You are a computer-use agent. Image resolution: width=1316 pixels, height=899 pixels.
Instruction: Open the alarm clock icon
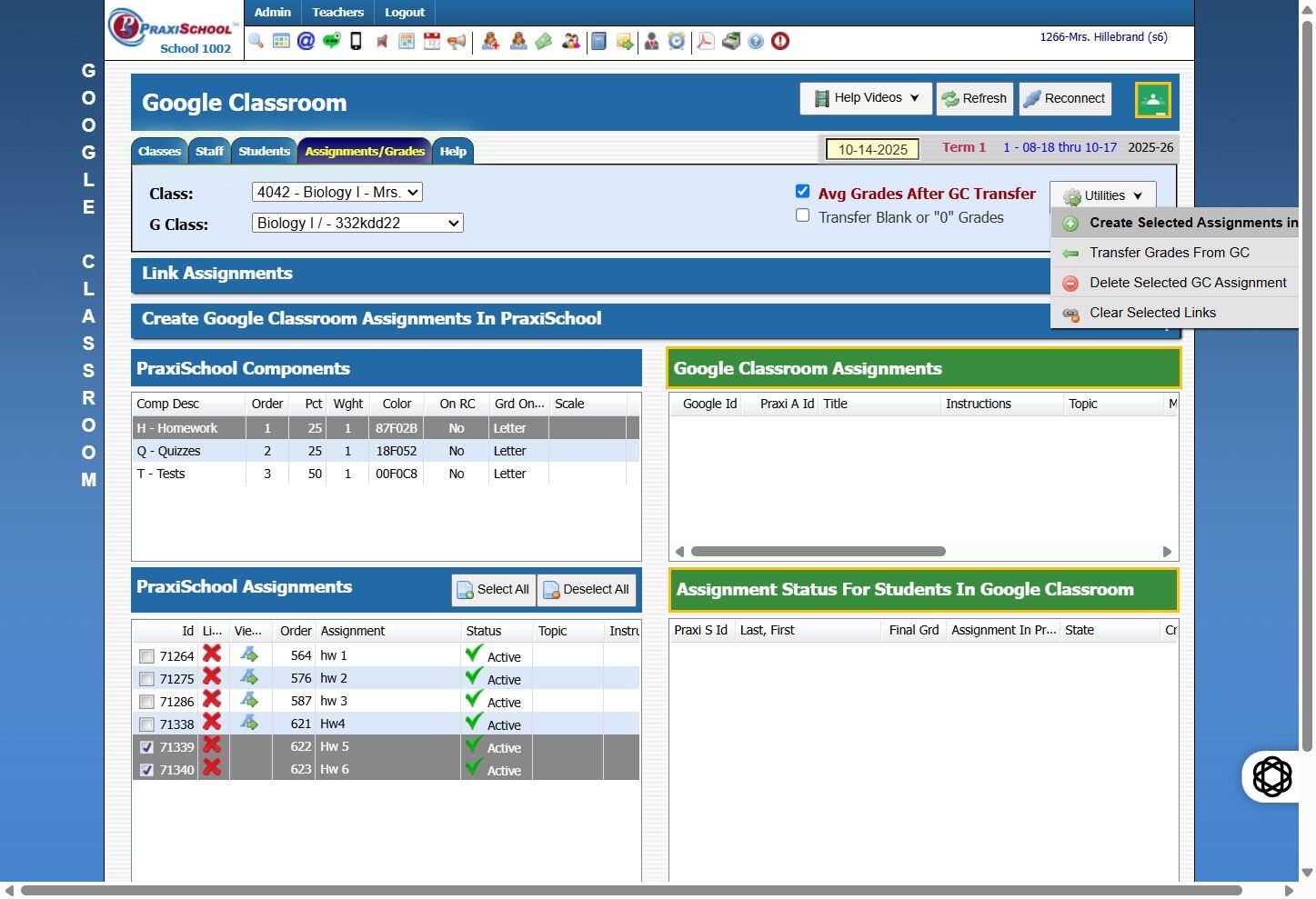click(x=677, y=41)
